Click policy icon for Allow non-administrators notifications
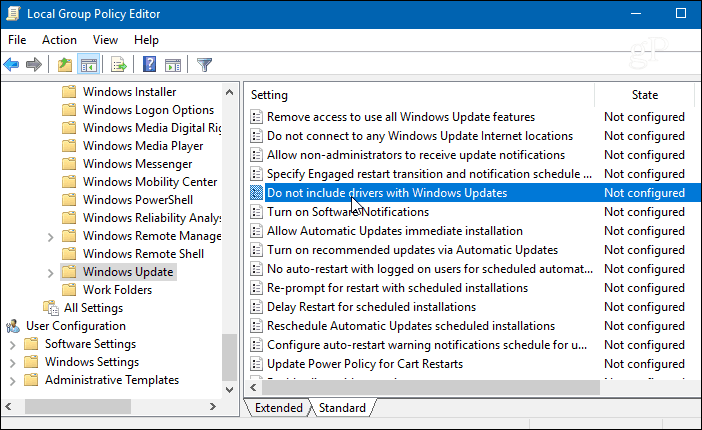Image resolution: width=702 pixels, height=430 pixels. (x=256, y=155)
